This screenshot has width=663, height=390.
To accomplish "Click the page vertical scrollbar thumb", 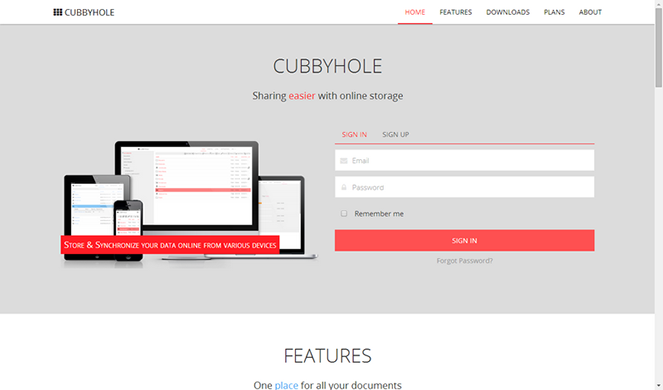I will (659, 47).
